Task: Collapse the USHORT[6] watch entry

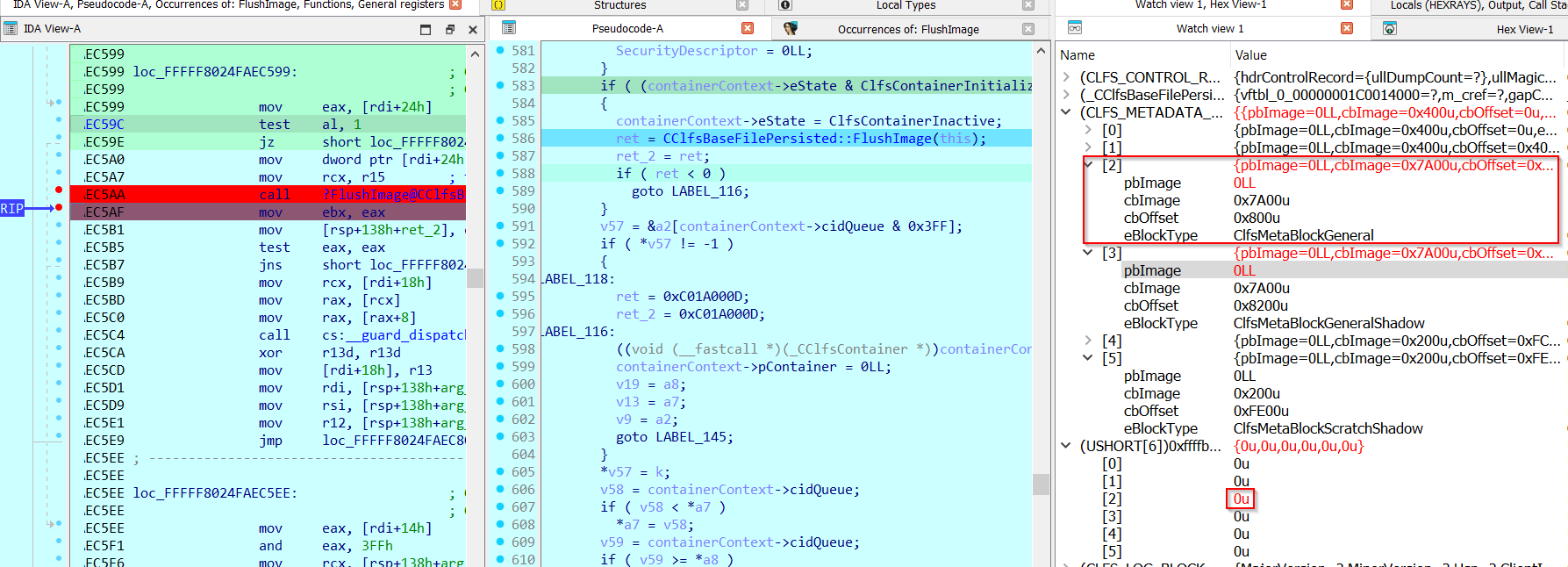Action: 1066,446
